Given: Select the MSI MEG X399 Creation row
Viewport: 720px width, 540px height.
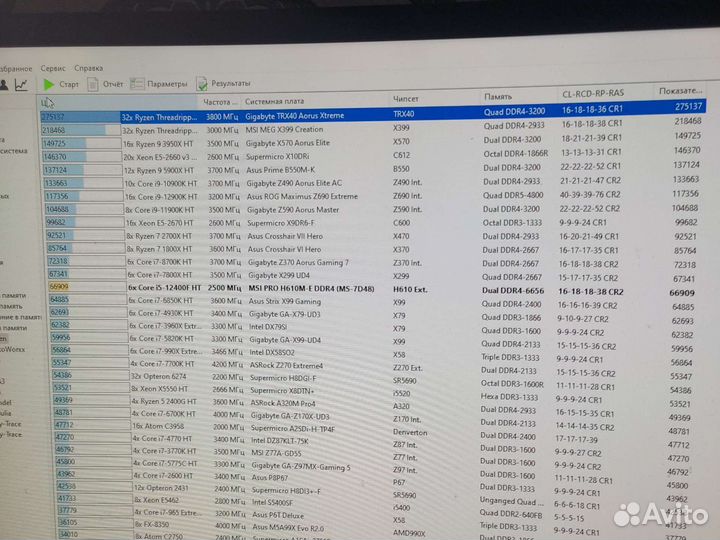Looking at the screenshot, I should pyautogui.click(x=373, y=127).
